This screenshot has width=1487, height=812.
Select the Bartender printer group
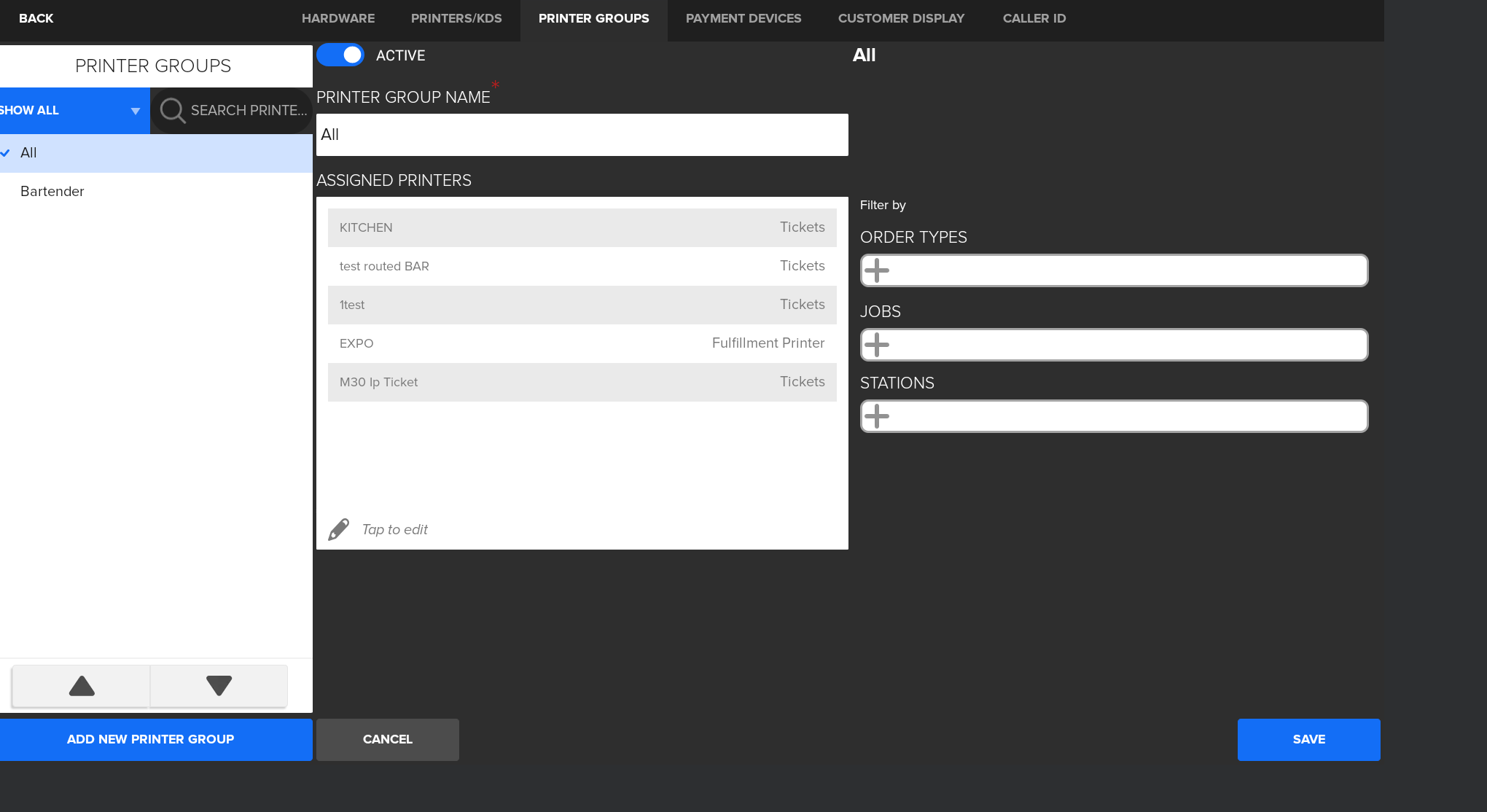[x=52, y=192]
